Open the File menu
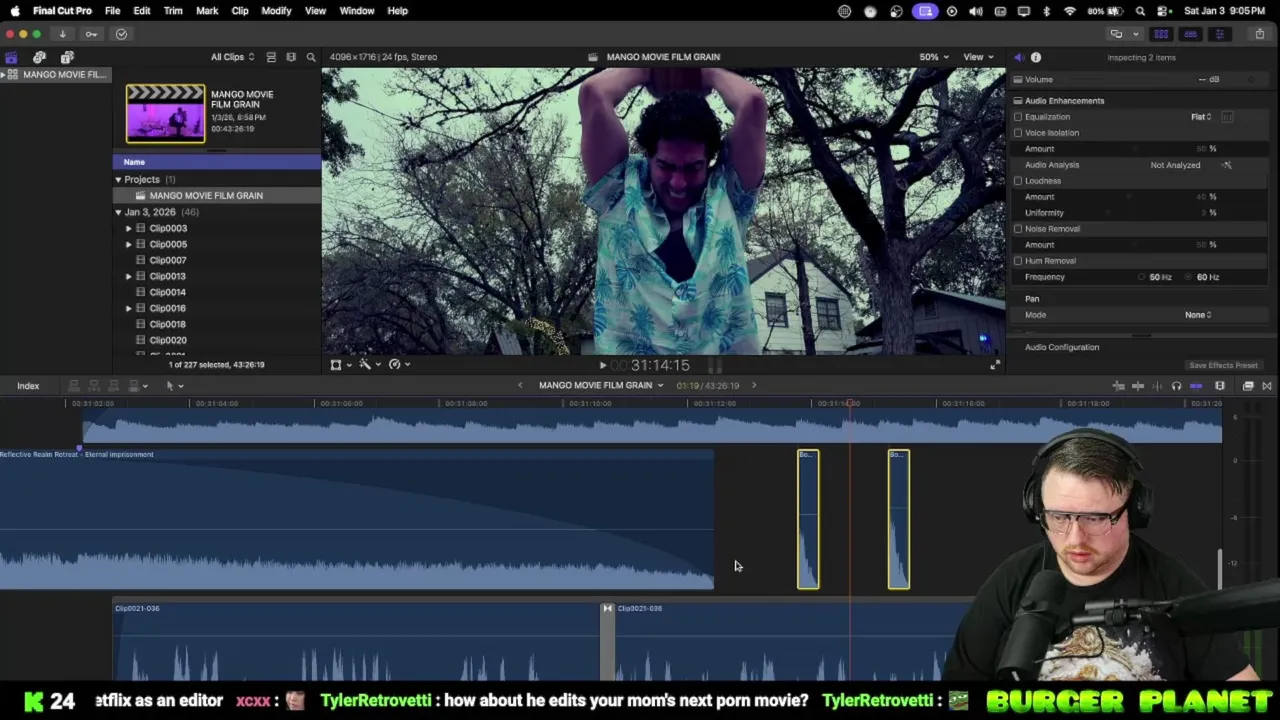 tap(113, 11)
